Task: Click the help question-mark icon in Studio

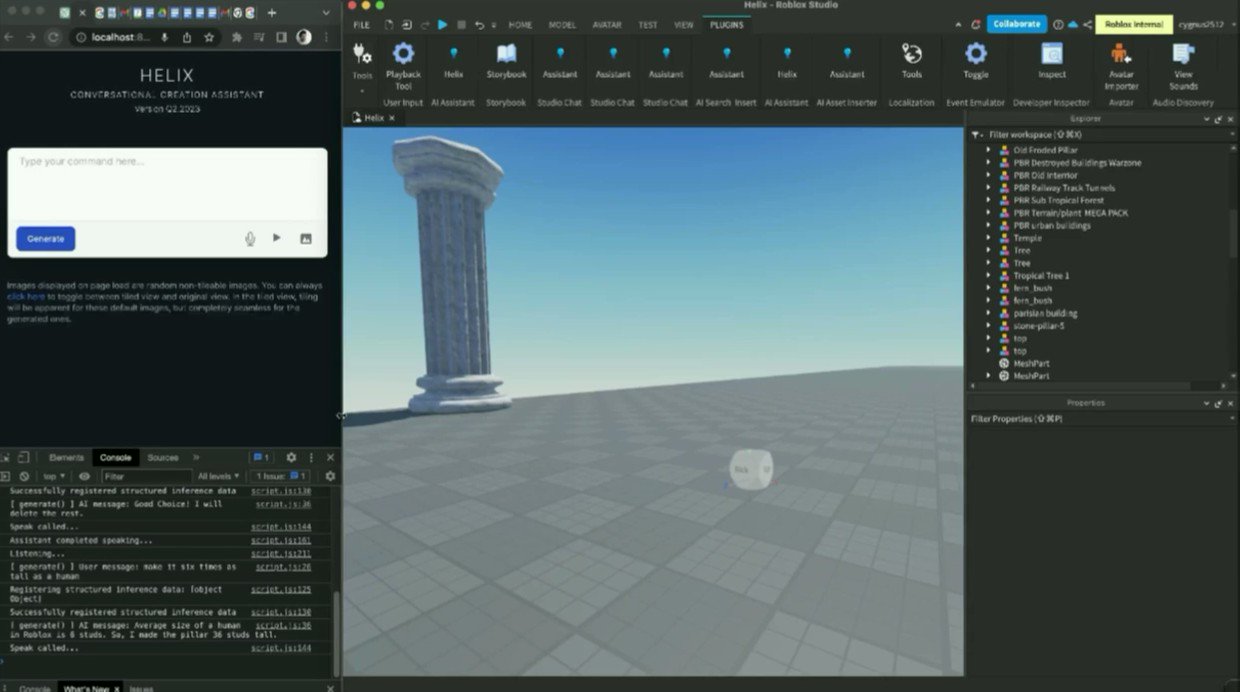Action: (1058, 24)
